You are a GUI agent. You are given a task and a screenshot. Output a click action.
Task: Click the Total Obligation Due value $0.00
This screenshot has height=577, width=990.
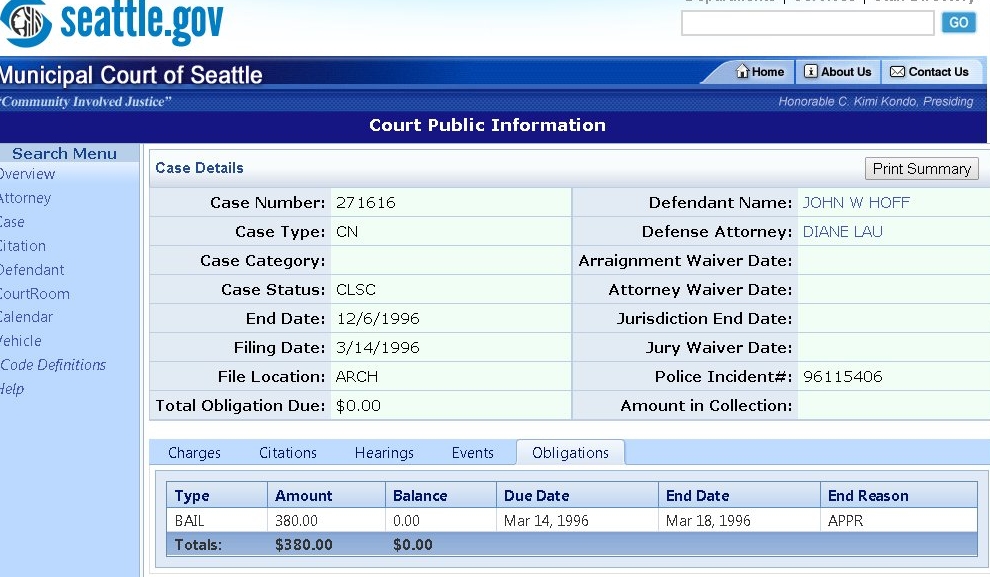tap(358, 406)
